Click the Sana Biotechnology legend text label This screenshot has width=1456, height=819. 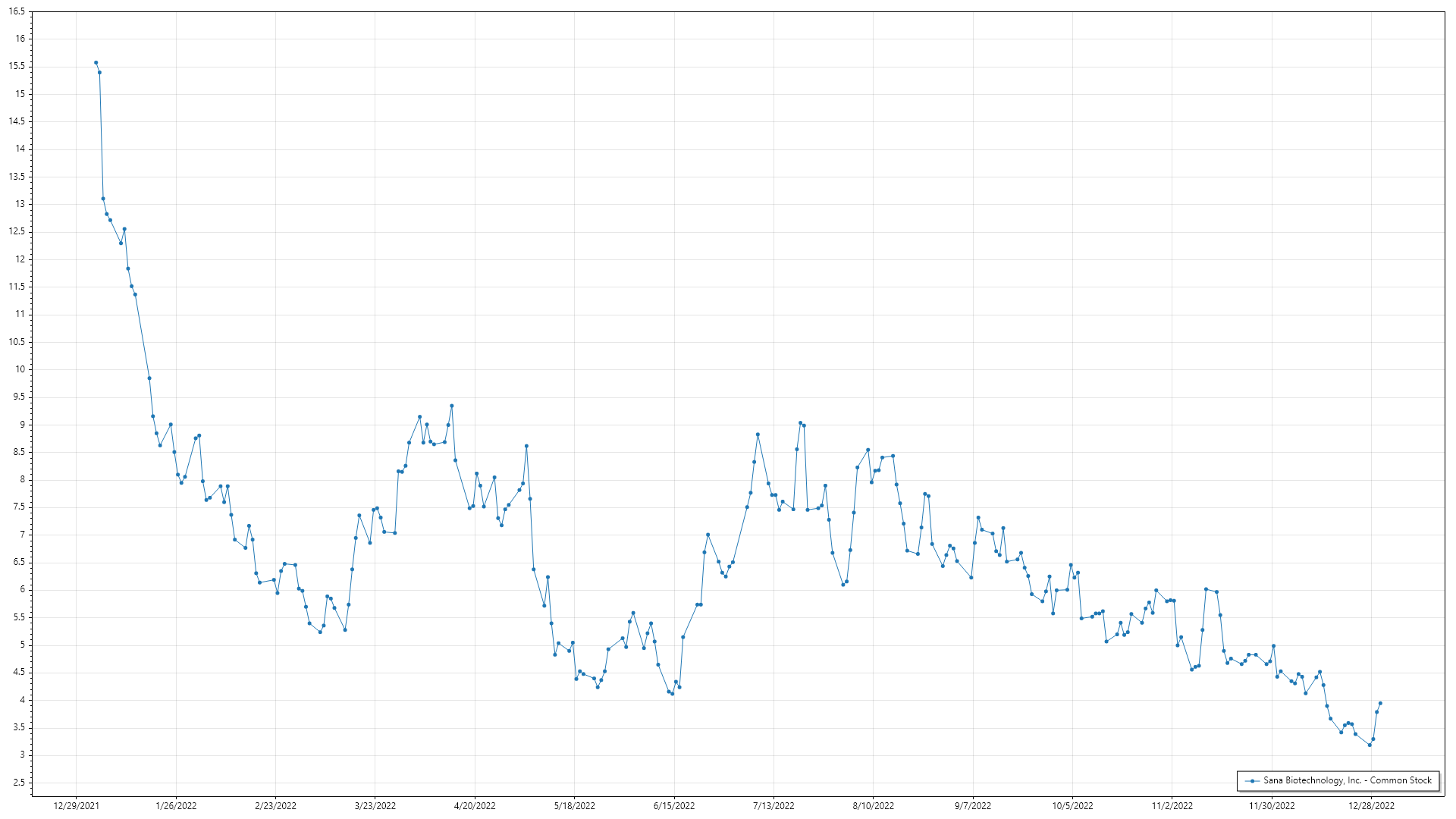click(x=1347, y=780)
